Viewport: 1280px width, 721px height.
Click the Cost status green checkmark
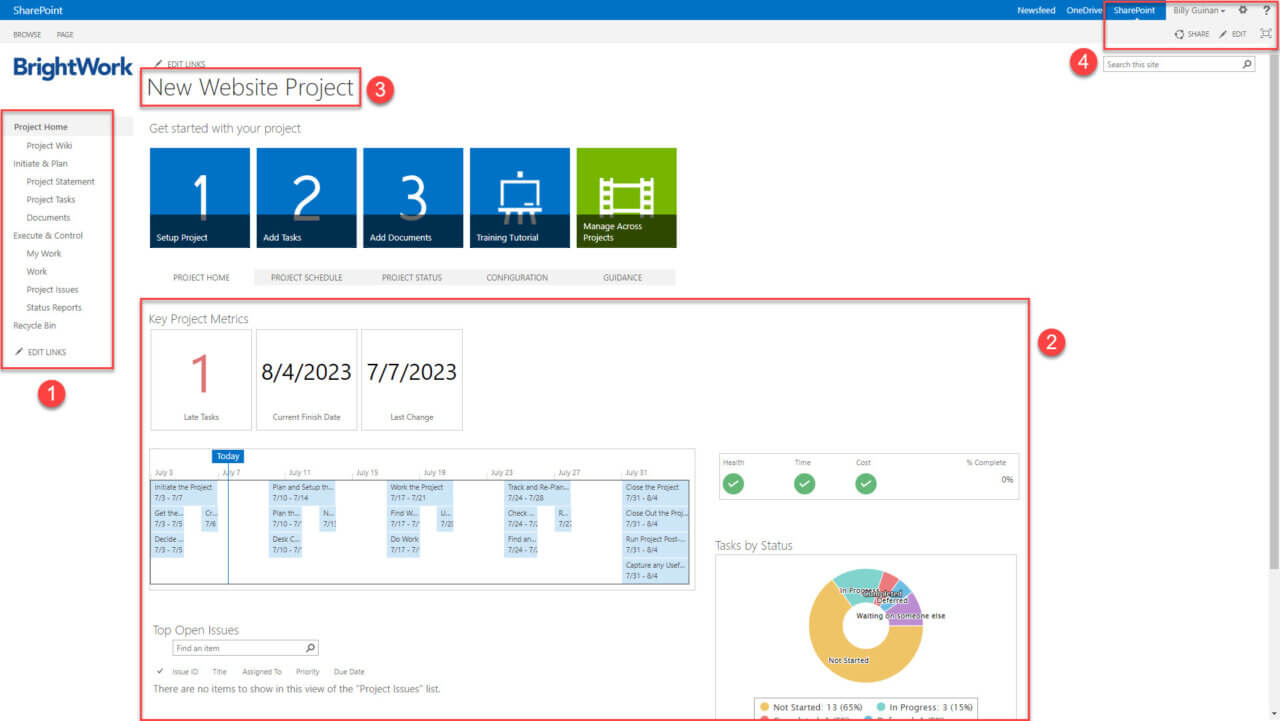click(865, 483)
